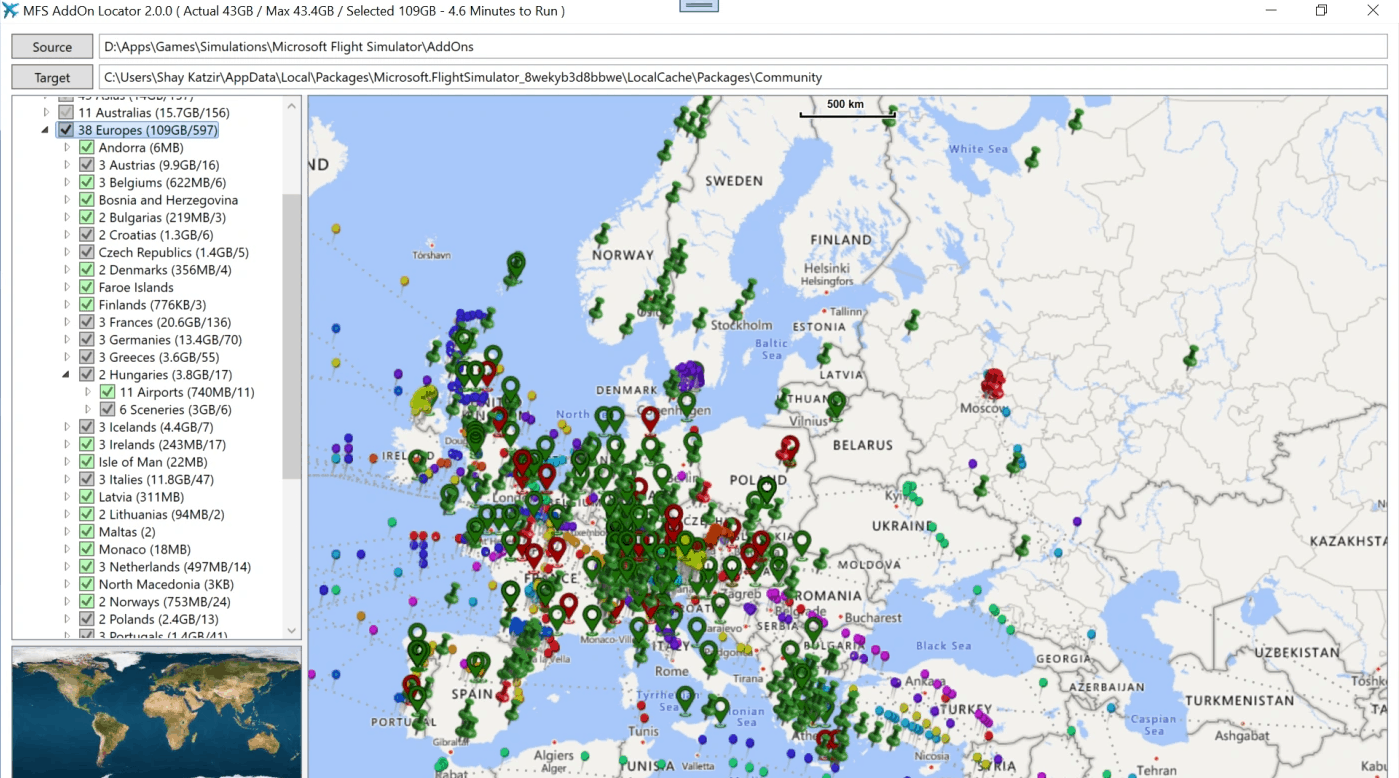Expand the 11 Australias tree node
The width and height of the screenshot is (1399, 778).
46,113
